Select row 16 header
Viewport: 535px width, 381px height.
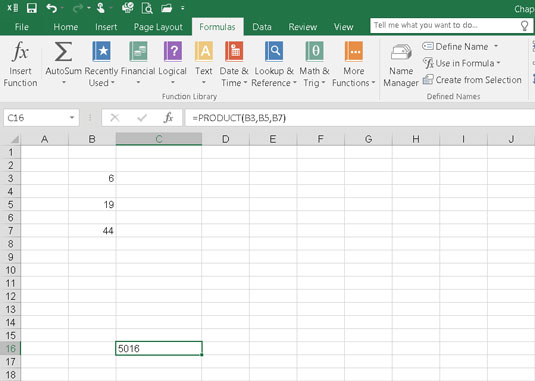[x=11, y=349]
